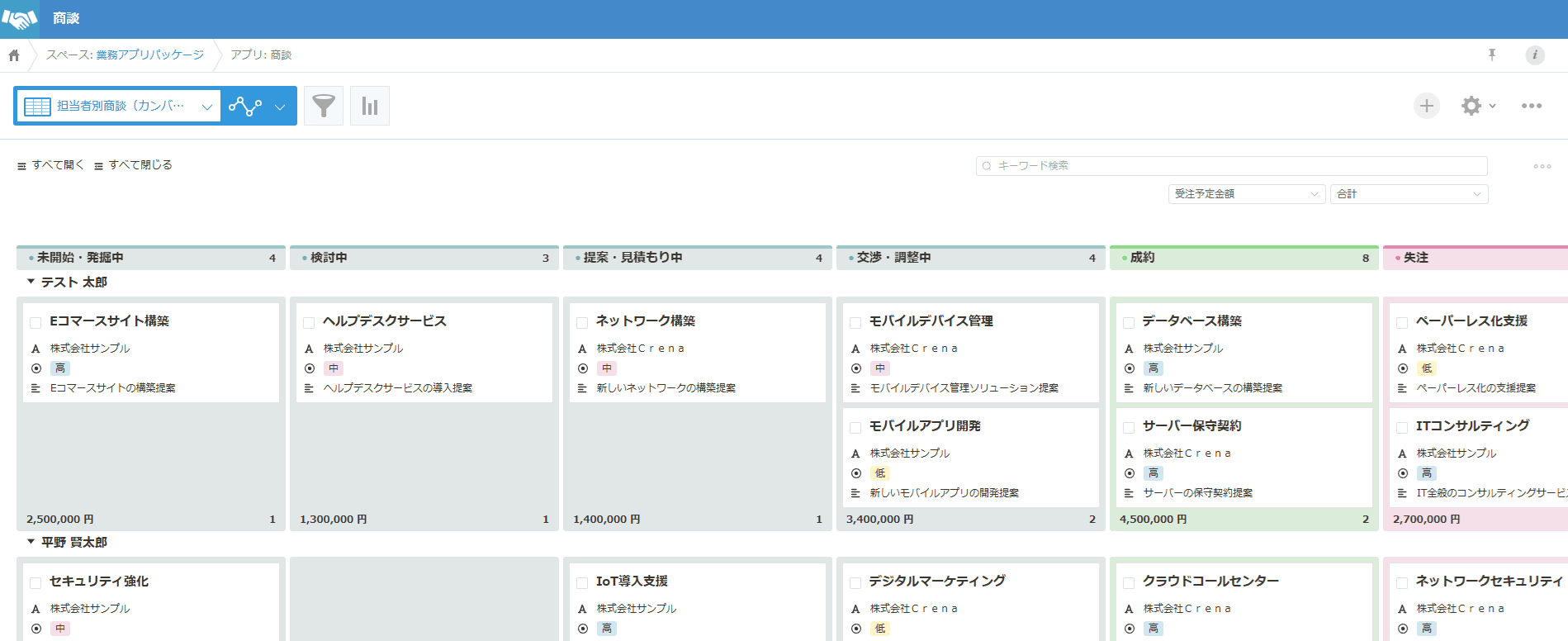Go to the home icon in breadcrumb
This screenshot has height=641, width=1568.
(14, 55)
